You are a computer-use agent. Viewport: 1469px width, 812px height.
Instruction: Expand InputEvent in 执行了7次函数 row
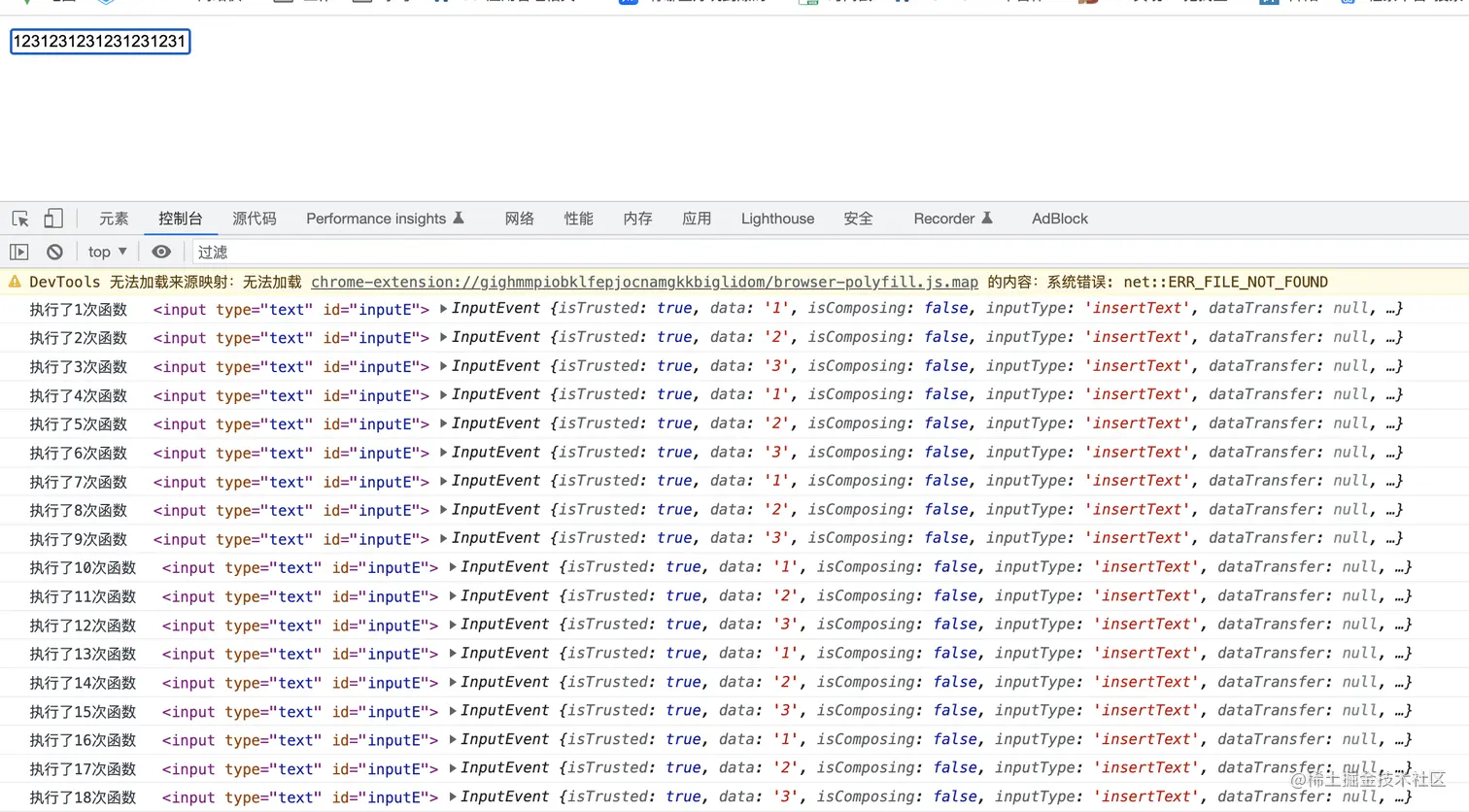point(444,481)
